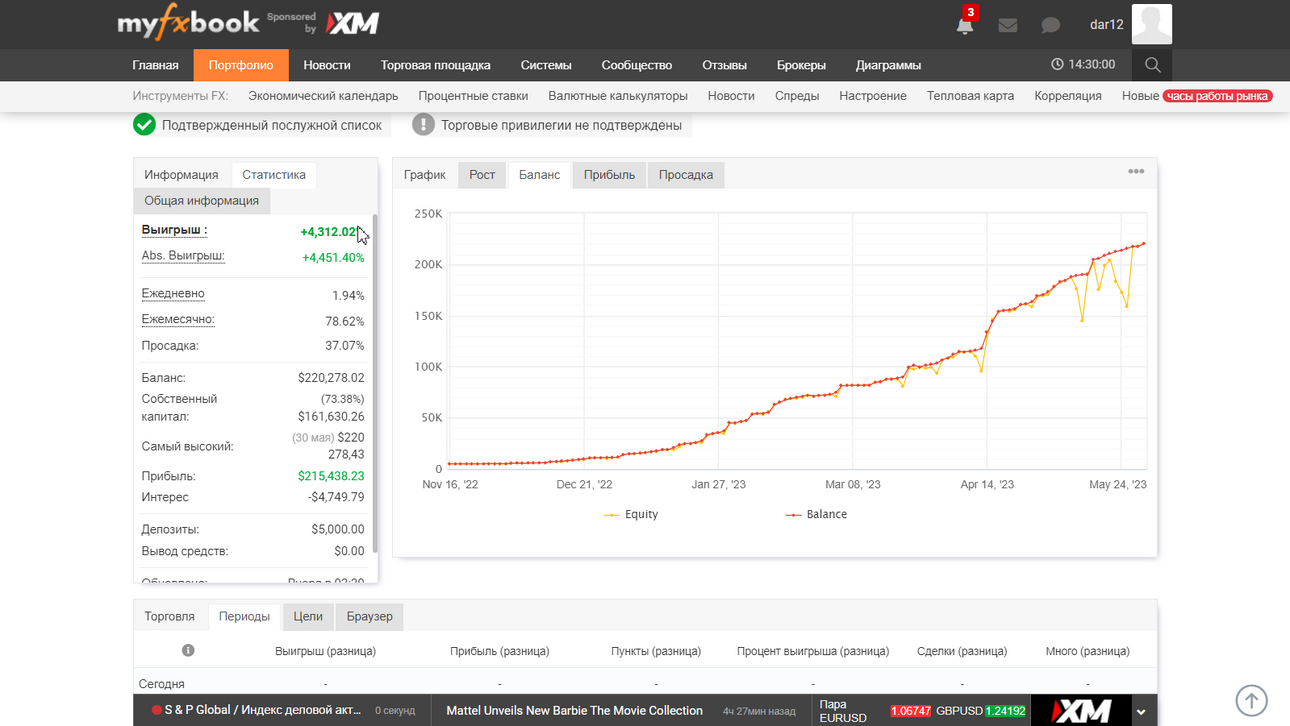Open the Отзывы menu
This screenshot has height=726, width=1290.
(724, 65)
